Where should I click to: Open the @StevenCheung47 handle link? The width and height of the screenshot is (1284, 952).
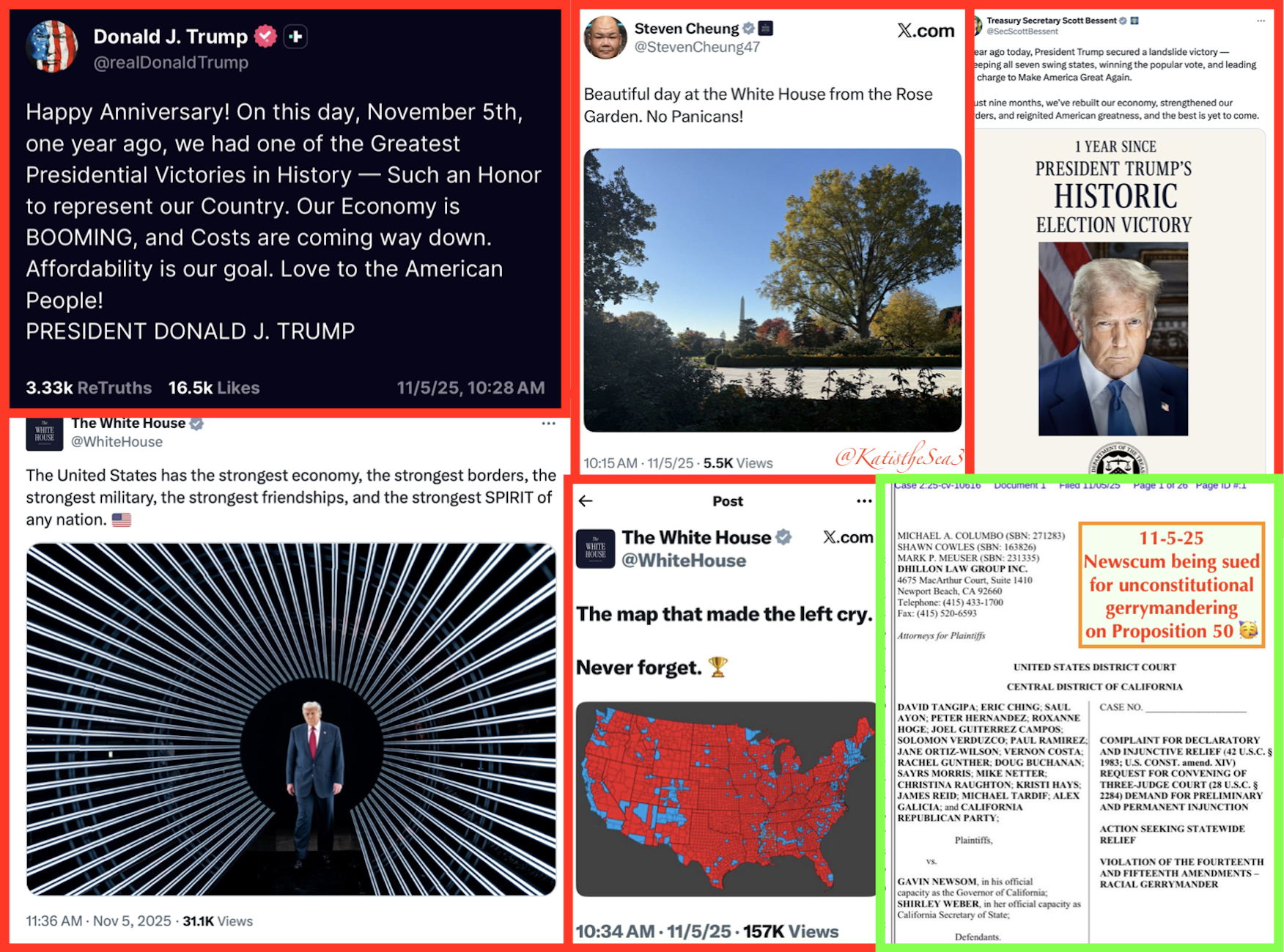click(697, 48)
